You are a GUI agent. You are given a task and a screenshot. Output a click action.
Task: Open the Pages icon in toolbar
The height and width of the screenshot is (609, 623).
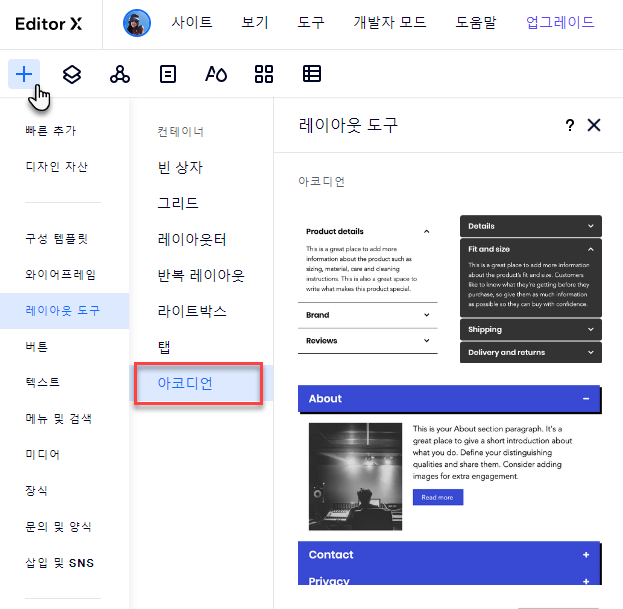[x=168, y=73]
